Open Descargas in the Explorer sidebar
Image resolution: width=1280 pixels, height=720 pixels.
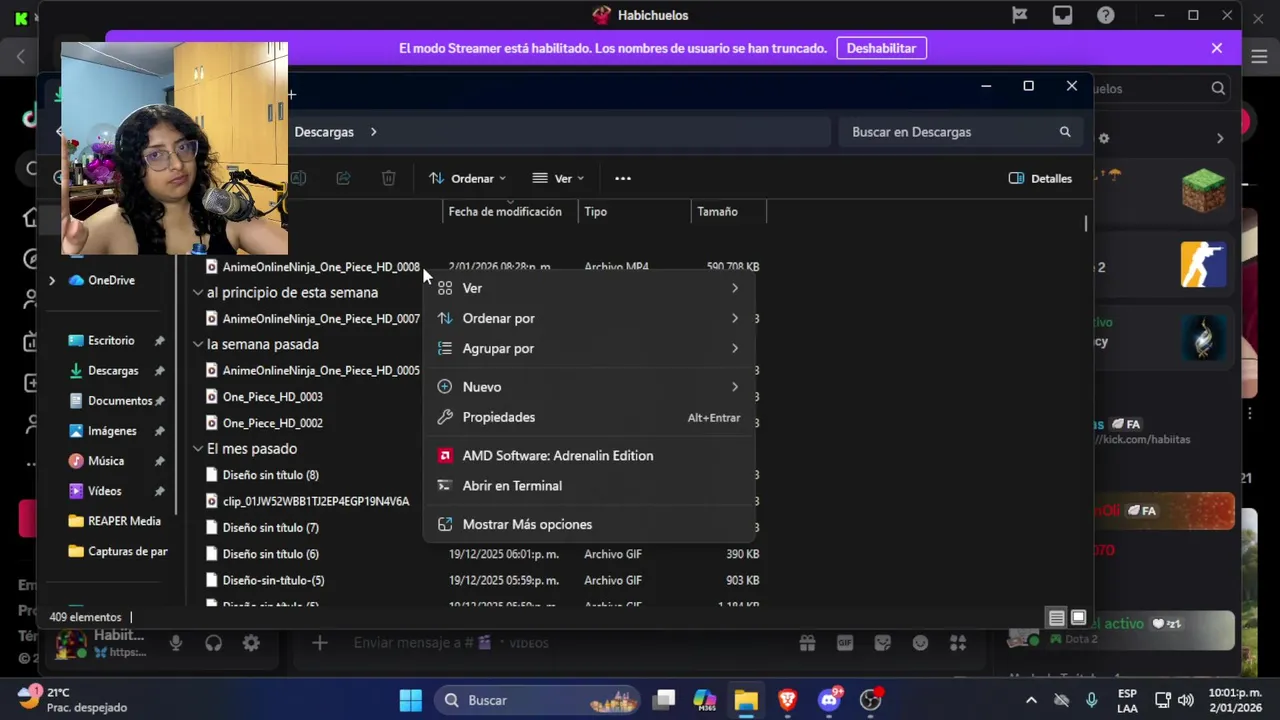[x=113, y=371]
